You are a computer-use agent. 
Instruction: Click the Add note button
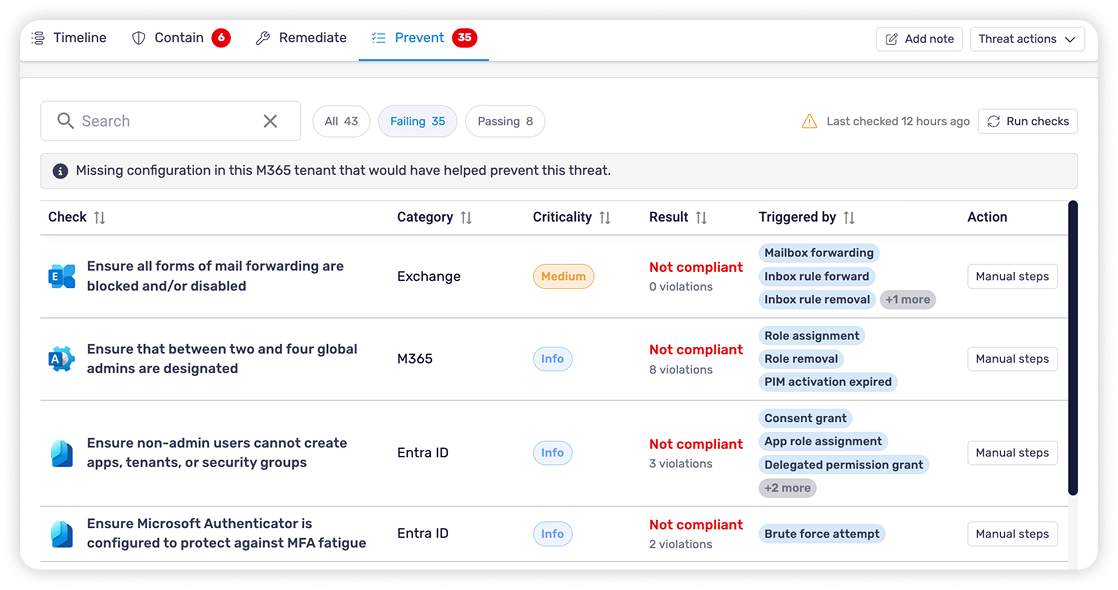(919, 39)
